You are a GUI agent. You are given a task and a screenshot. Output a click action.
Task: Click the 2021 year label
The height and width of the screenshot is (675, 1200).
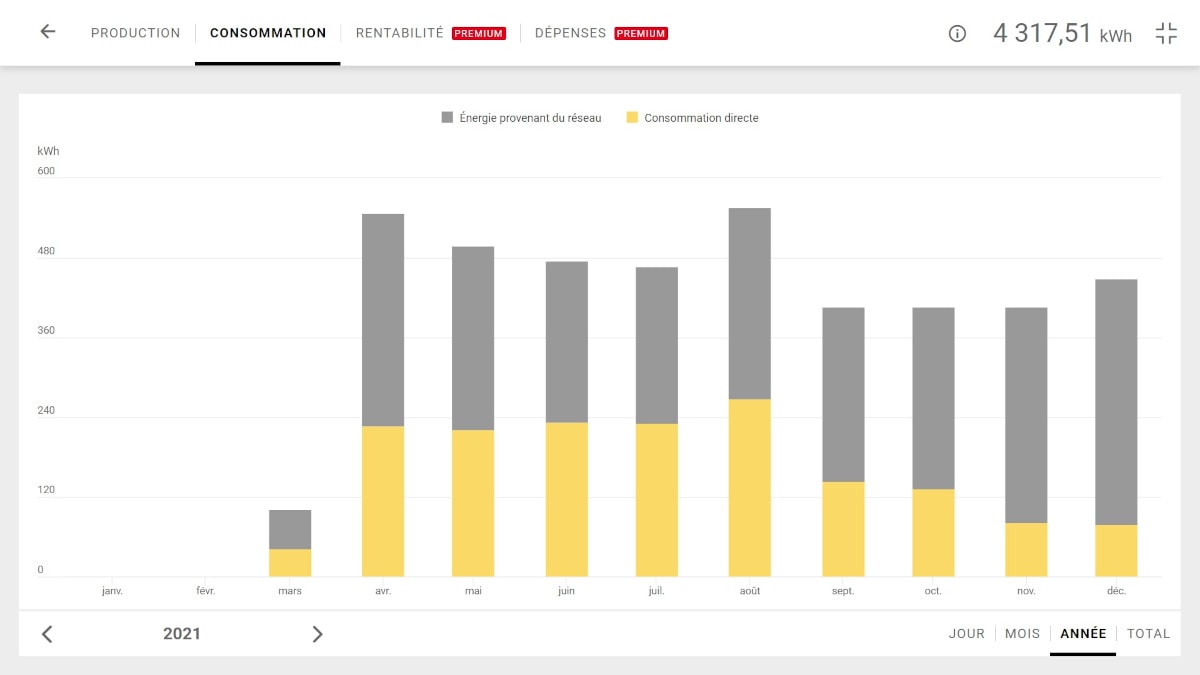(x=182, y=634)
